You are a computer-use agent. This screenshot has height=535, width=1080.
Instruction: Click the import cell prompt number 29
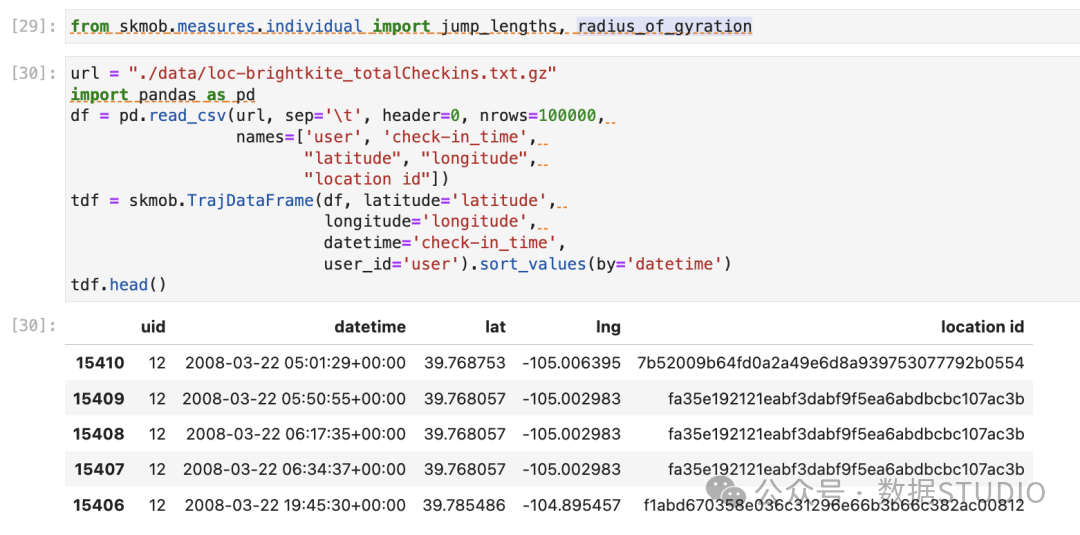coord(34,27)
